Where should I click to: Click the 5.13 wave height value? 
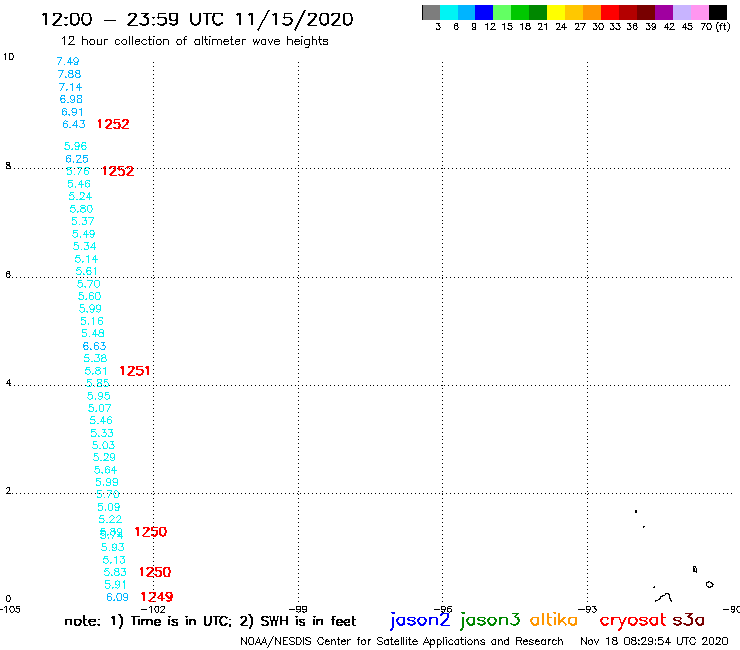tap(114, 560)
